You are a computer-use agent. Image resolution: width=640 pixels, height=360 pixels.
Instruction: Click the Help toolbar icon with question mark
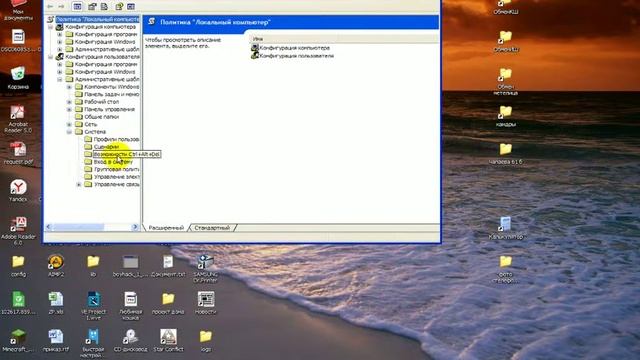(x=119, y=7)
